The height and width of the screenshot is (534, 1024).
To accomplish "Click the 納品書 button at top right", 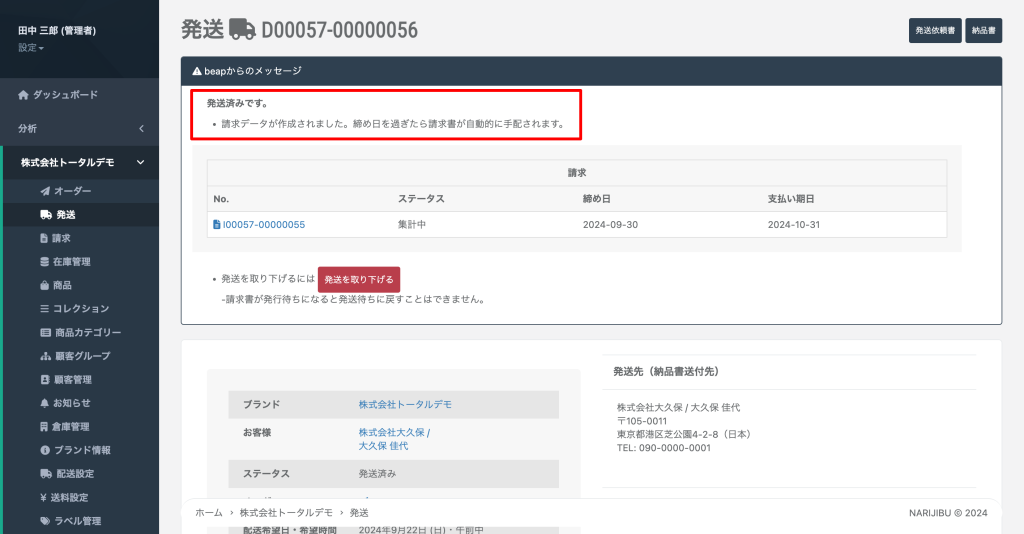I will [x=983, y=31].
